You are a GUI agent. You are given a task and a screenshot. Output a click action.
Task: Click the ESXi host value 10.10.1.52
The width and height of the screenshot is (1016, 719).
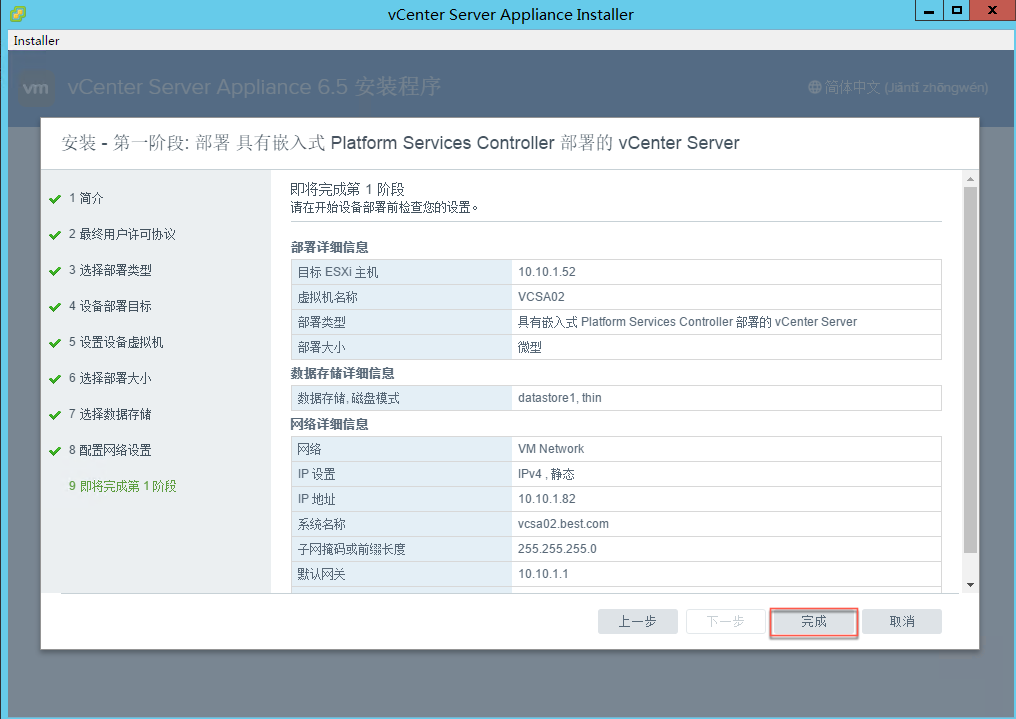coord(547,272)
